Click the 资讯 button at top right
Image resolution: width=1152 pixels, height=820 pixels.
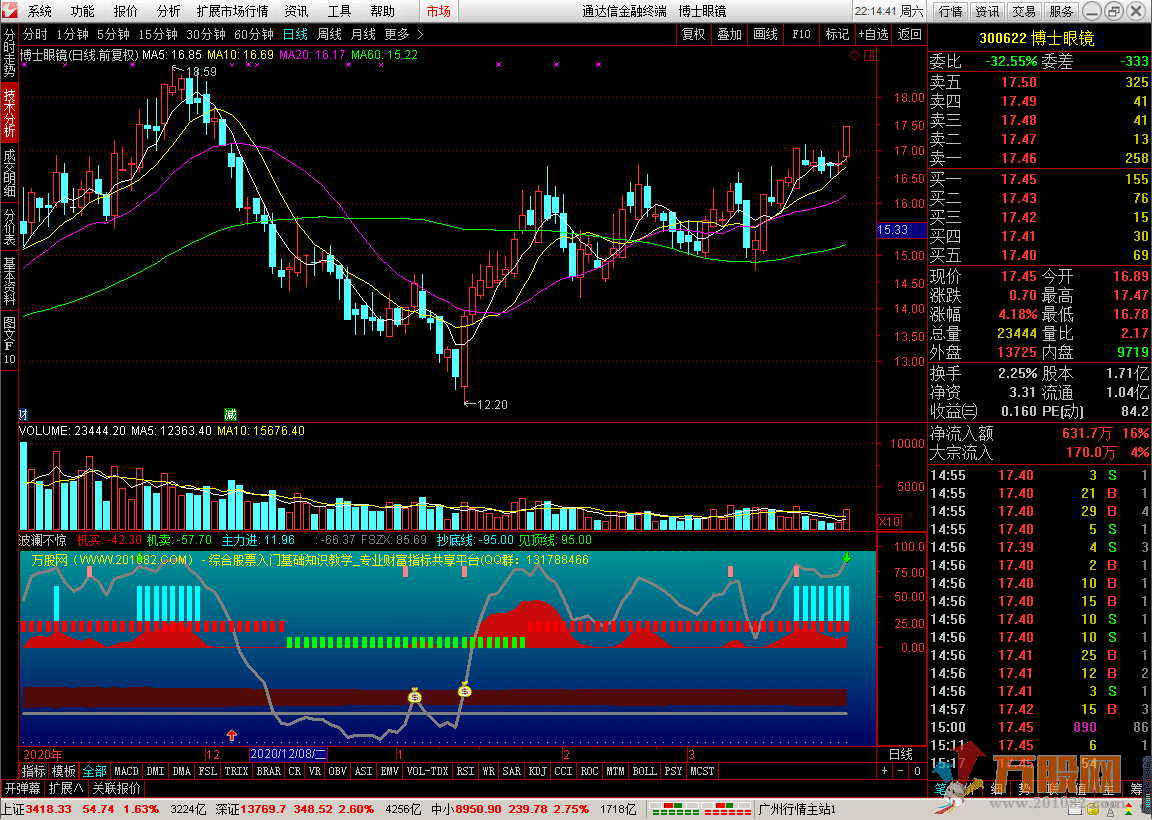click(987, 11)
